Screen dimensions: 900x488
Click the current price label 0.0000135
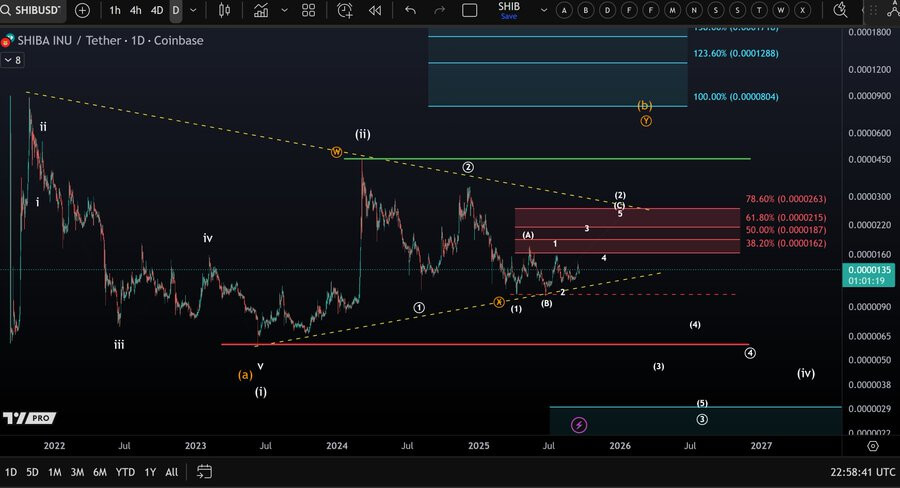pos(870,275)
